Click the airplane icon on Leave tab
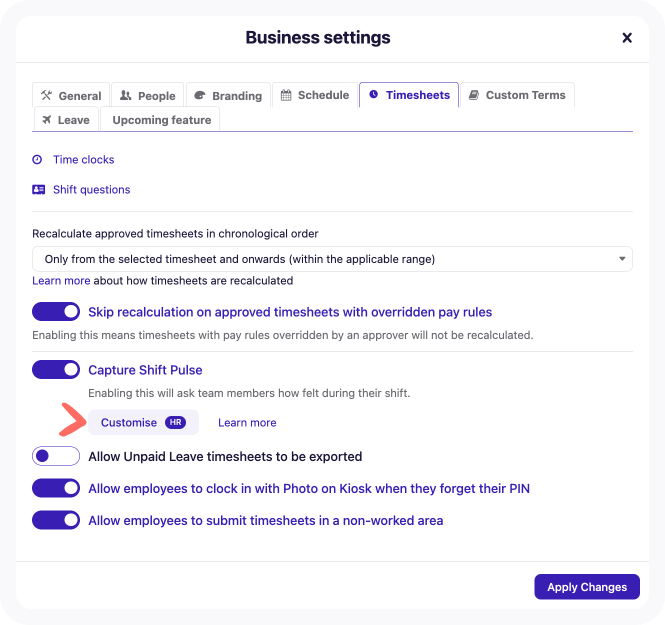The height and width of the screenshot is (625, 665). click(x=47, y=120)
